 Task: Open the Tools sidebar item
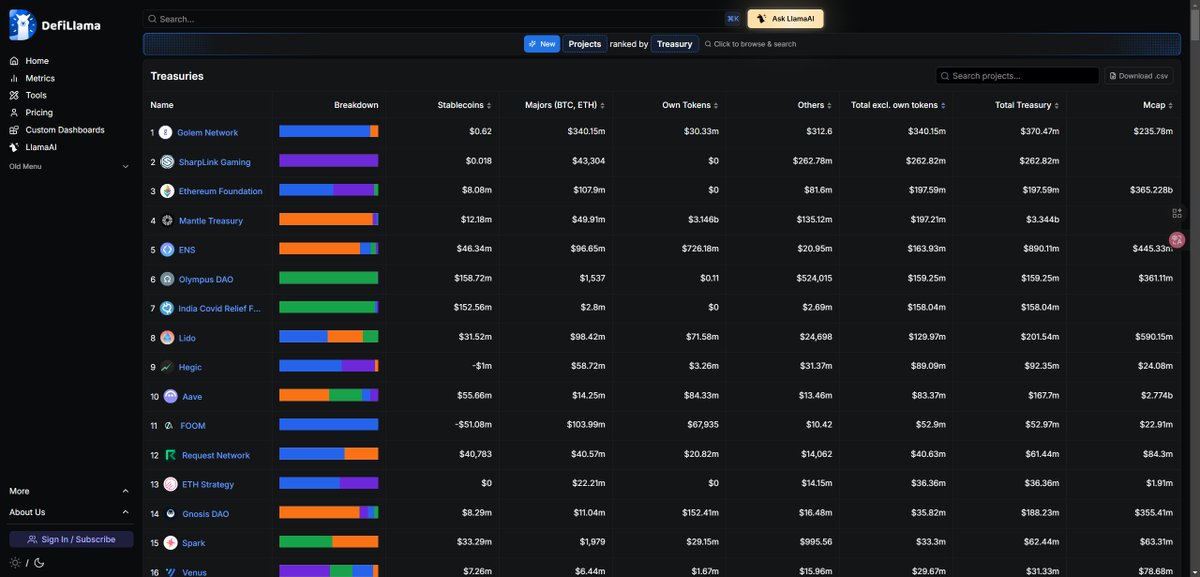(x=35, y=95)
